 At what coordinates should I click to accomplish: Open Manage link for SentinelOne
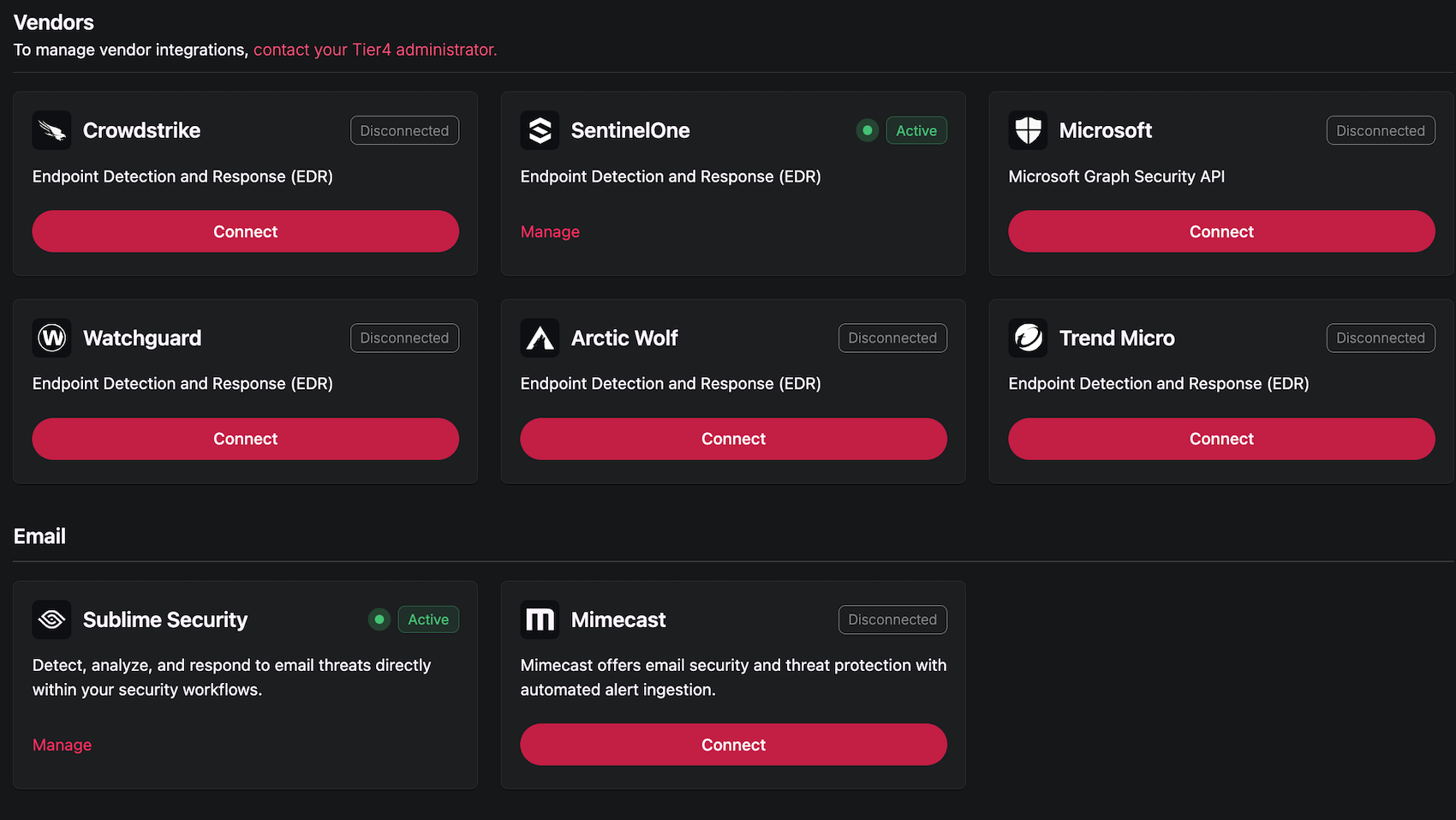(x=550, y=231)
